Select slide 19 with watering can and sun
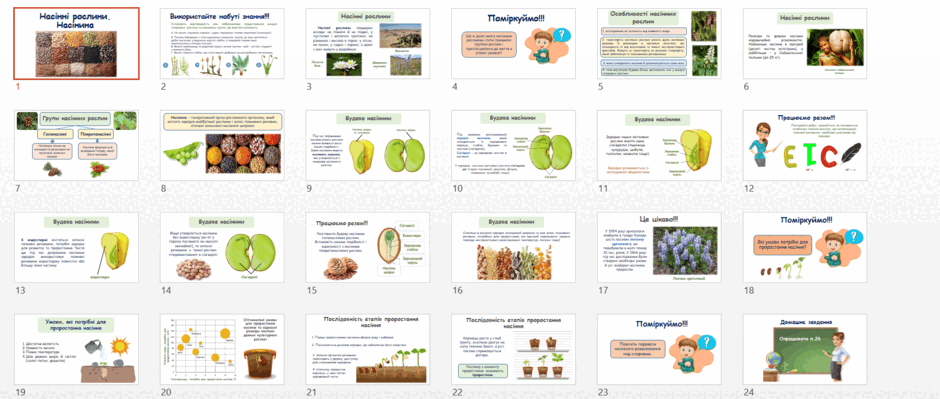The width and height of the screenshot is (940, 399). pyautogui.click(x=77, y=349)
